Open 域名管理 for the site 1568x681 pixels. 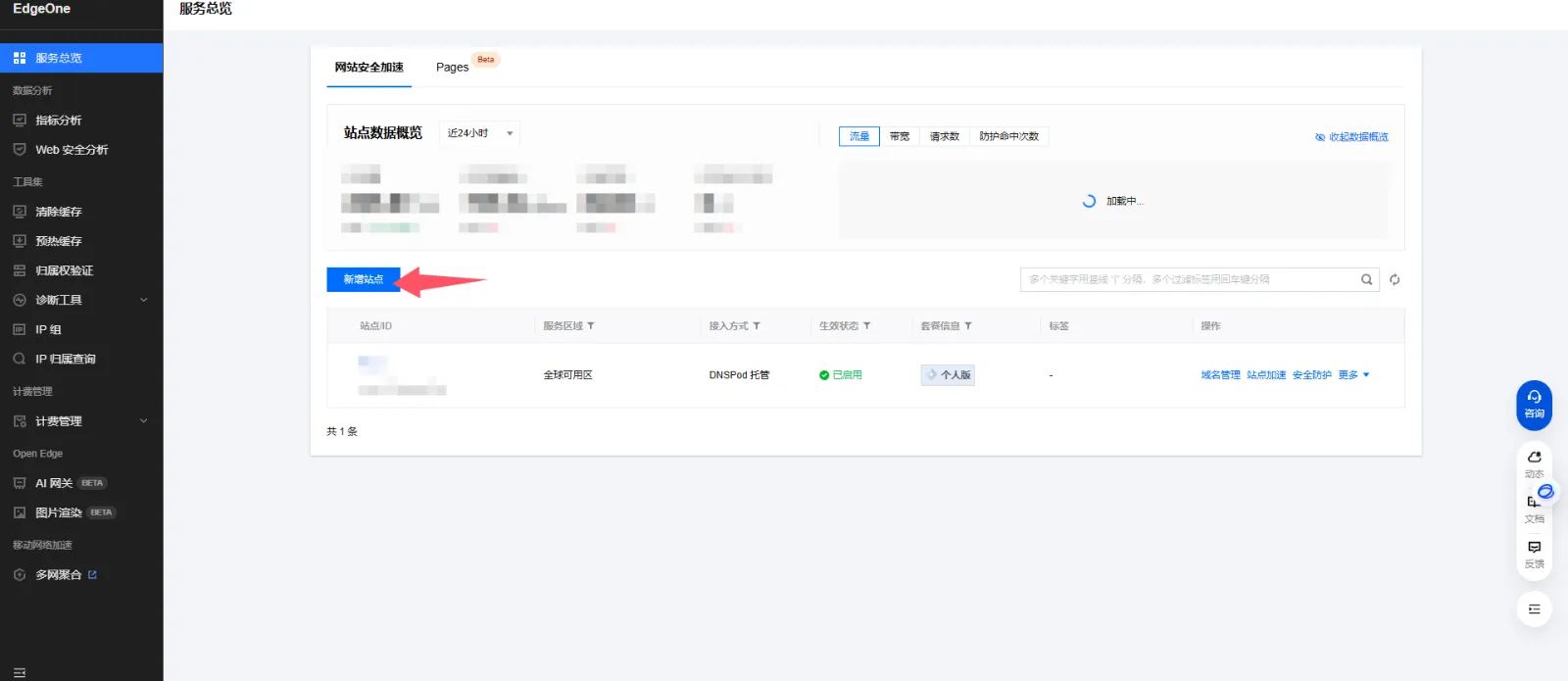pyautogui.click(x=1221, y=375)
